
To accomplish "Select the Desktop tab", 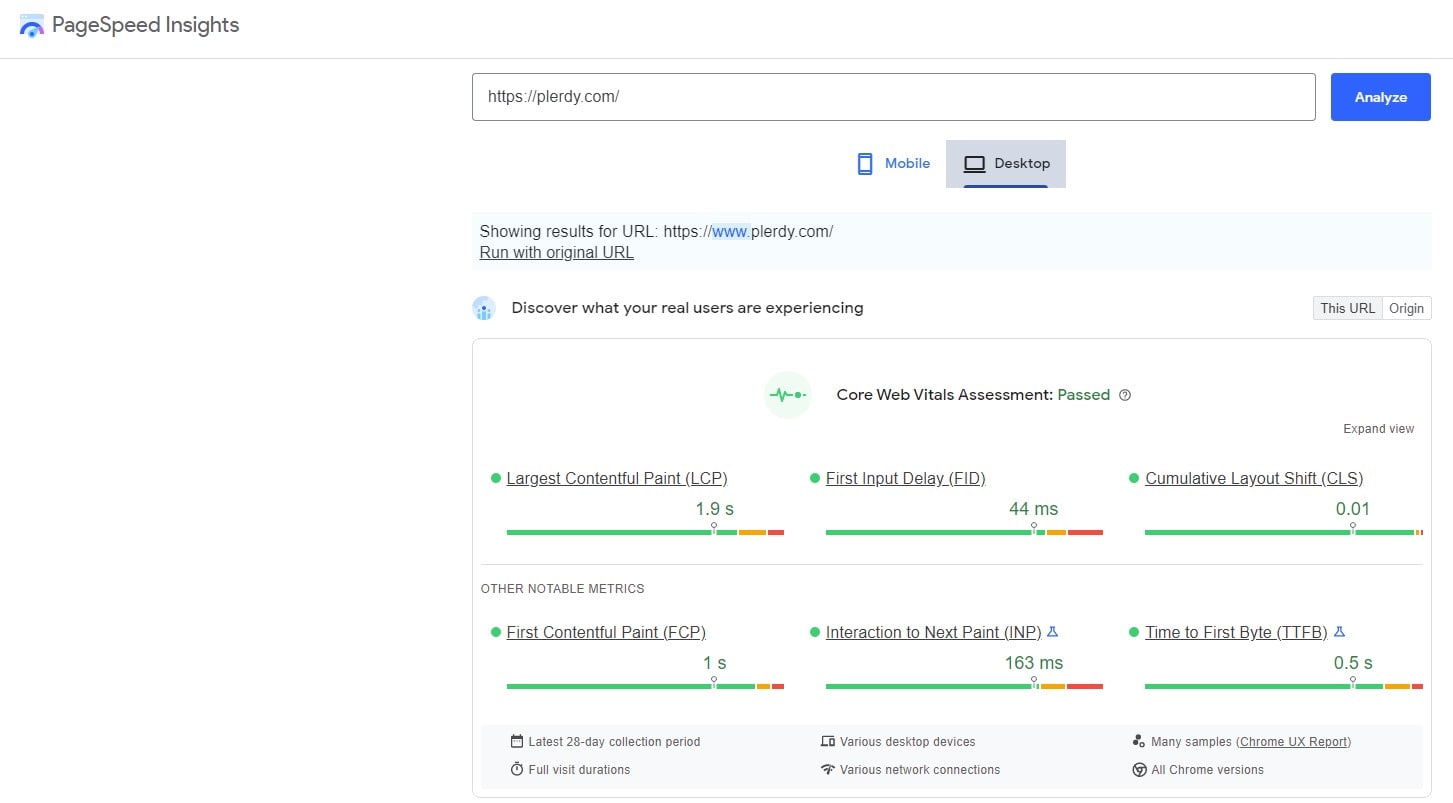I will point(1006,163).
